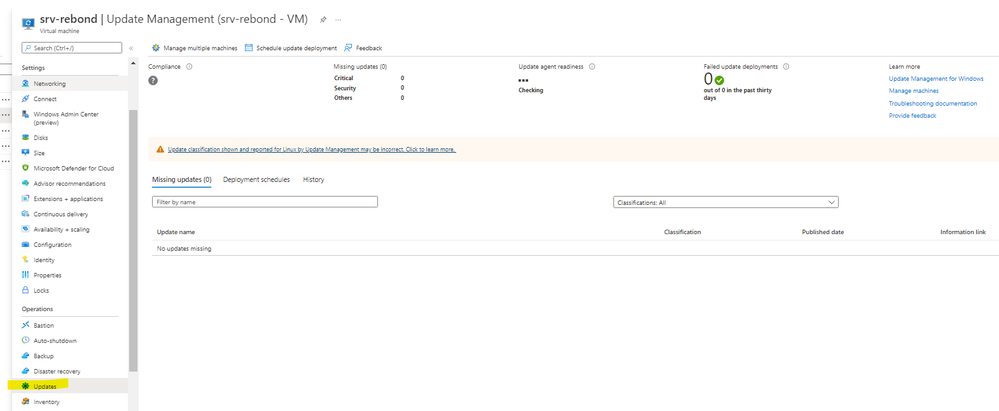Viewport: 999px width, 411px height.
Task: Click the Extensions + applications icon
Action: point(25,199)
